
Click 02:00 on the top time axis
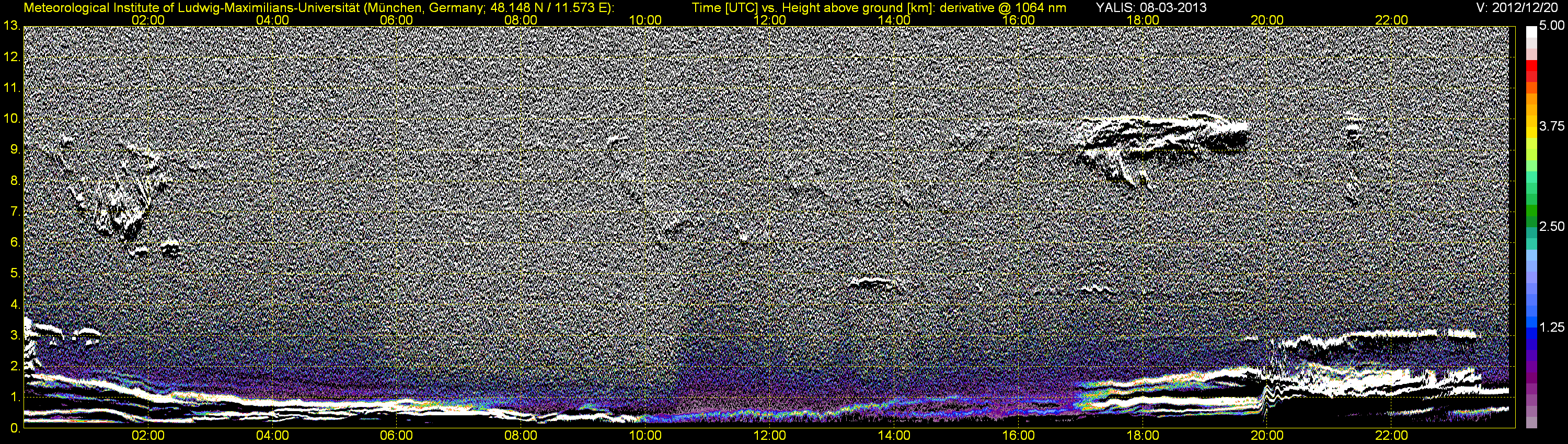pos(148,21)
